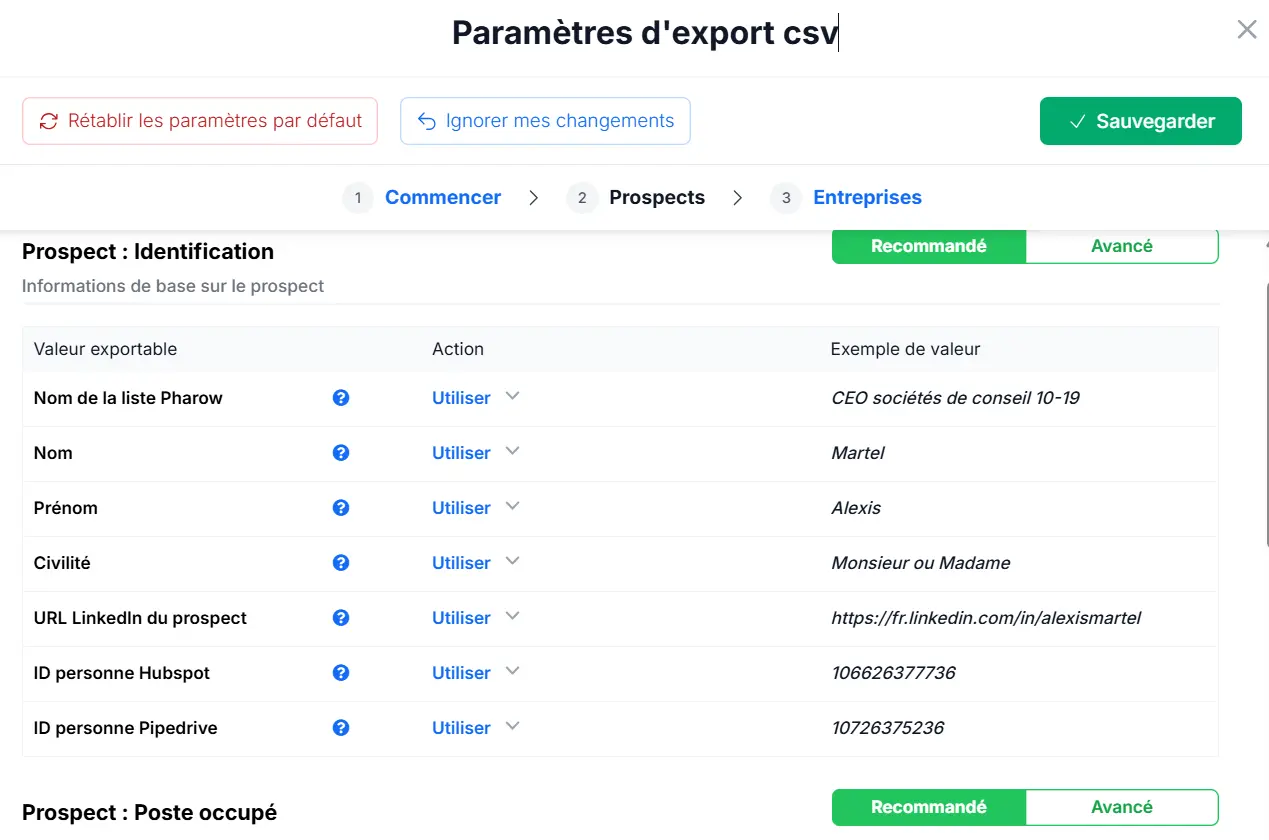Open the help tooltip for Nom de la liste Pharow
The height and width of the screenshot is (840, 1269).
pos(341,398)
